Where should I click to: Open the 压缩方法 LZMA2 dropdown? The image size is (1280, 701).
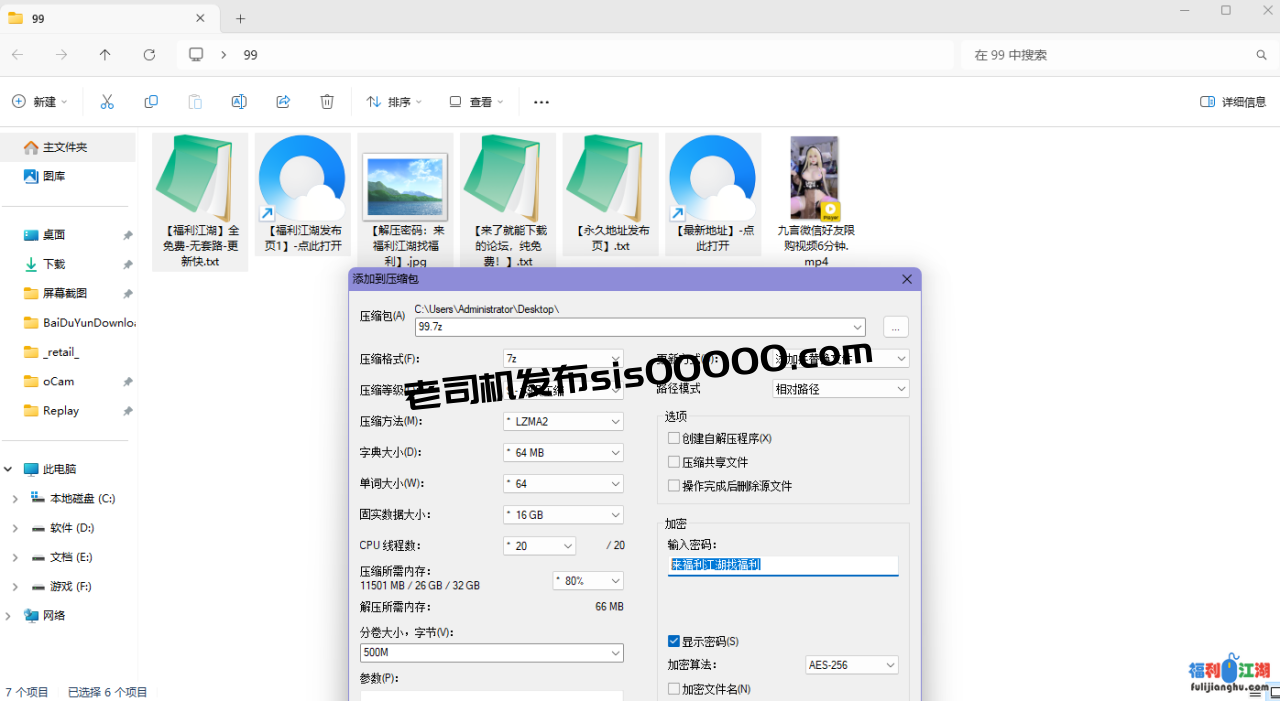coord(563,422)
